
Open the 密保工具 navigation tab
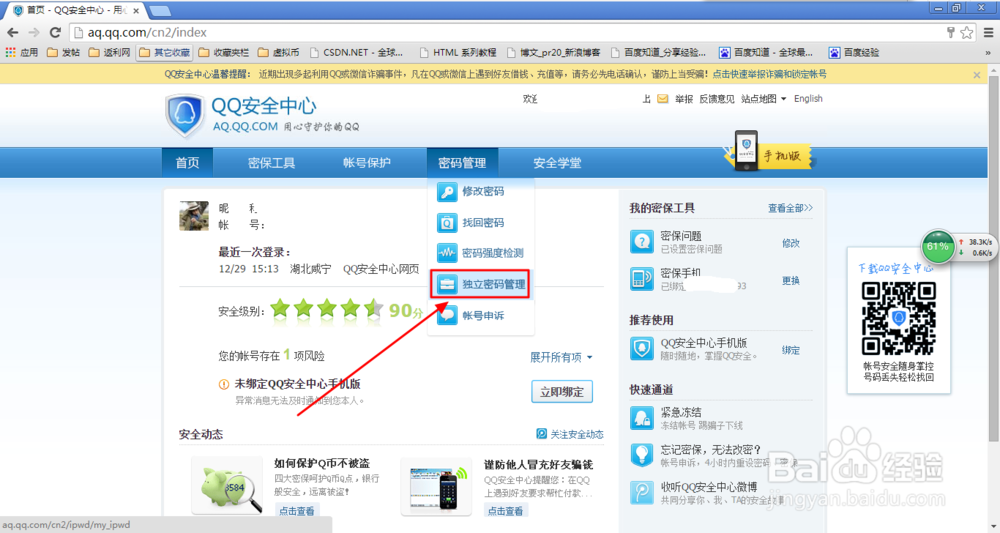pyautogui.click(x=271, y=163)
